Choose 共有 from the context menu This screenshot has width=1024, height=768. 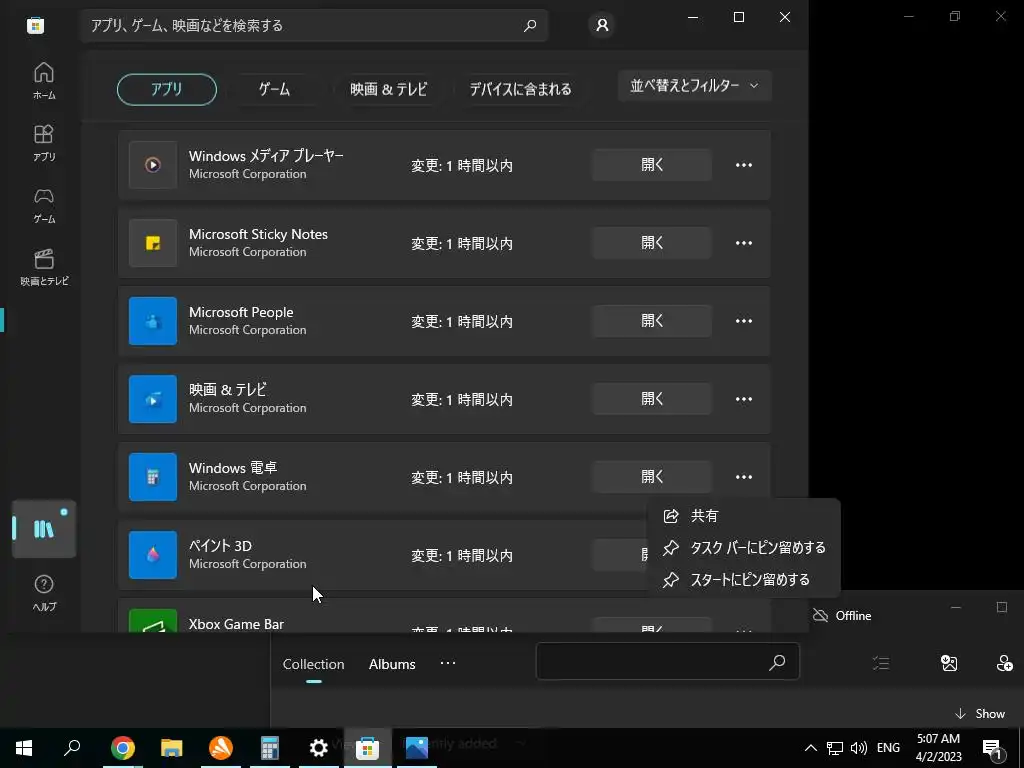point(743,516)
